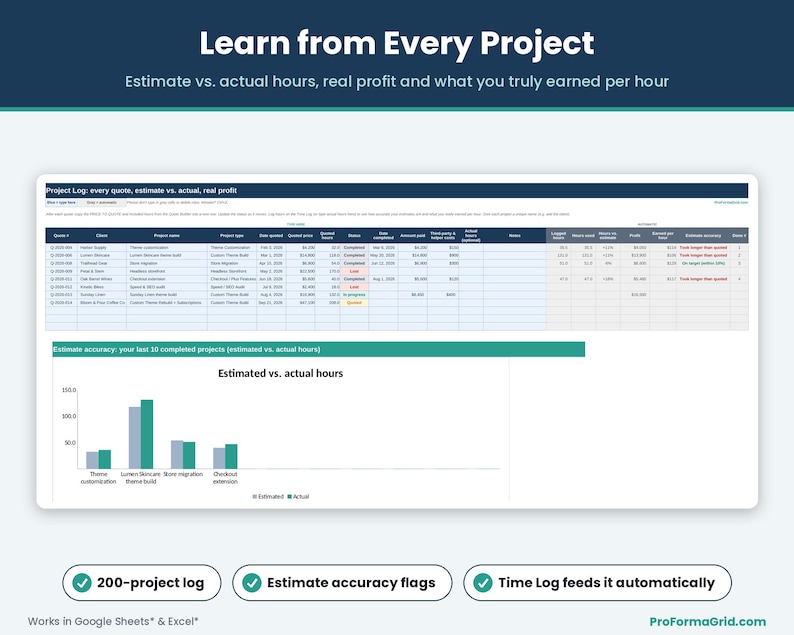Click the Estimate accuracy green section banner

[319, 349]
